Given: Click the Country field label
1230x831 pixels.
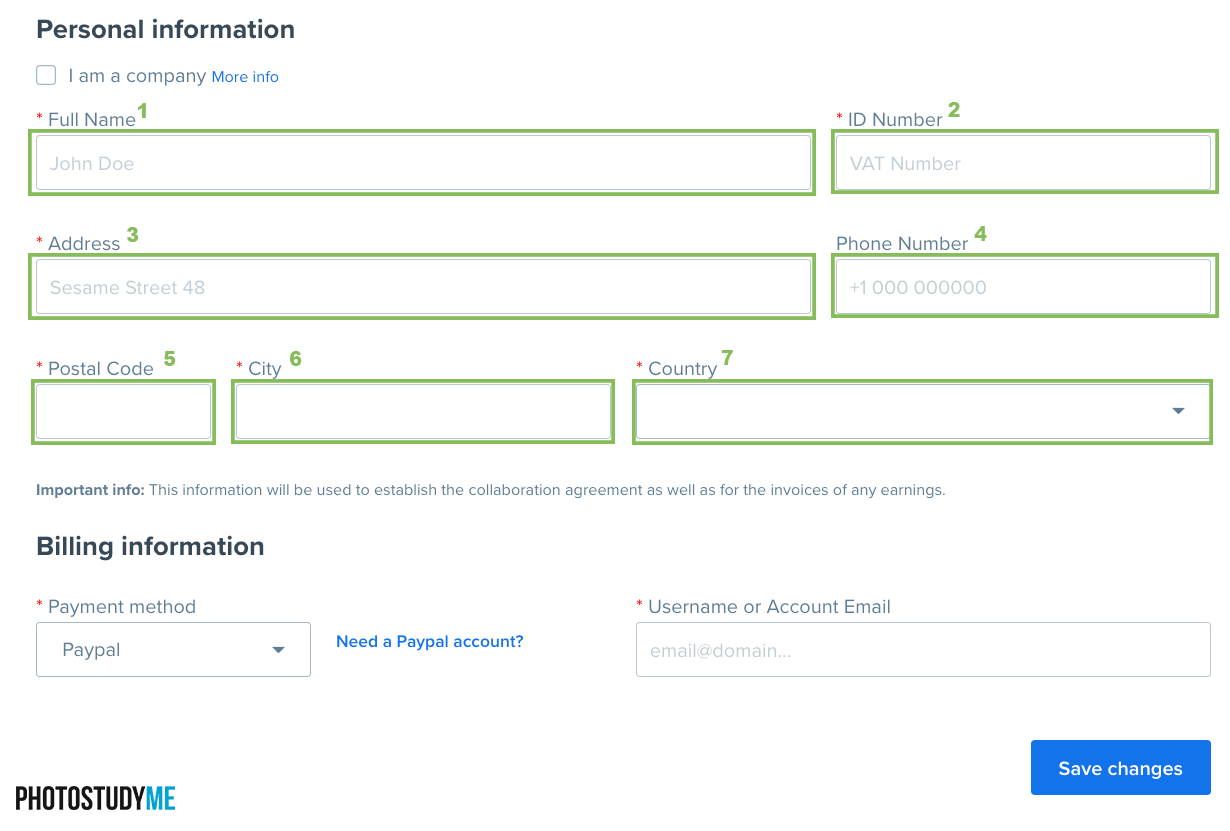Looking at the screenshot, I should point(683,369).
